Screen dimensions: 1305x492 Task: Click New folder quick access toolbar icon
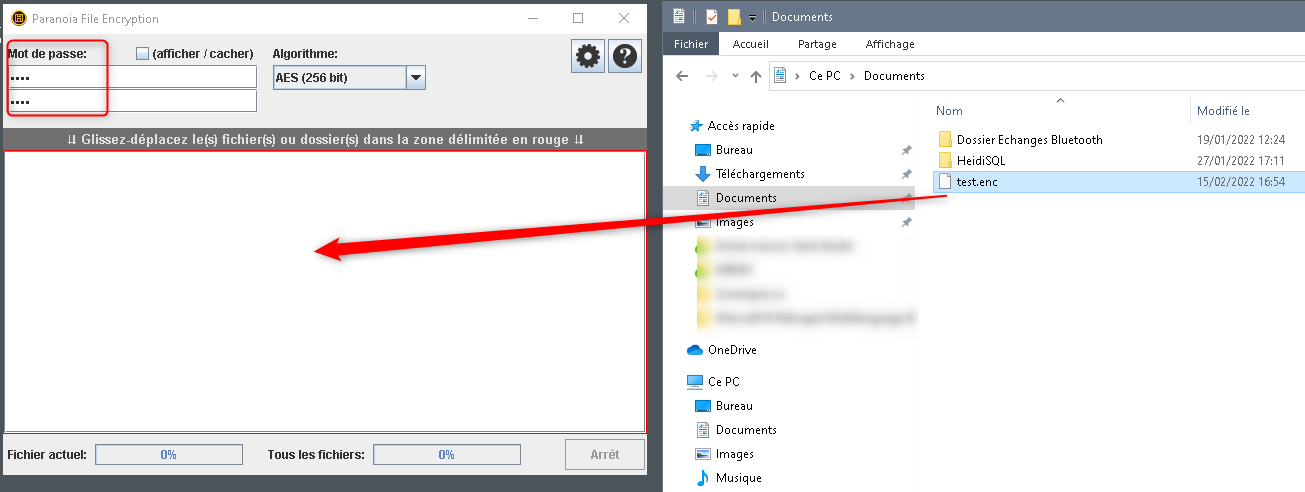734,17
